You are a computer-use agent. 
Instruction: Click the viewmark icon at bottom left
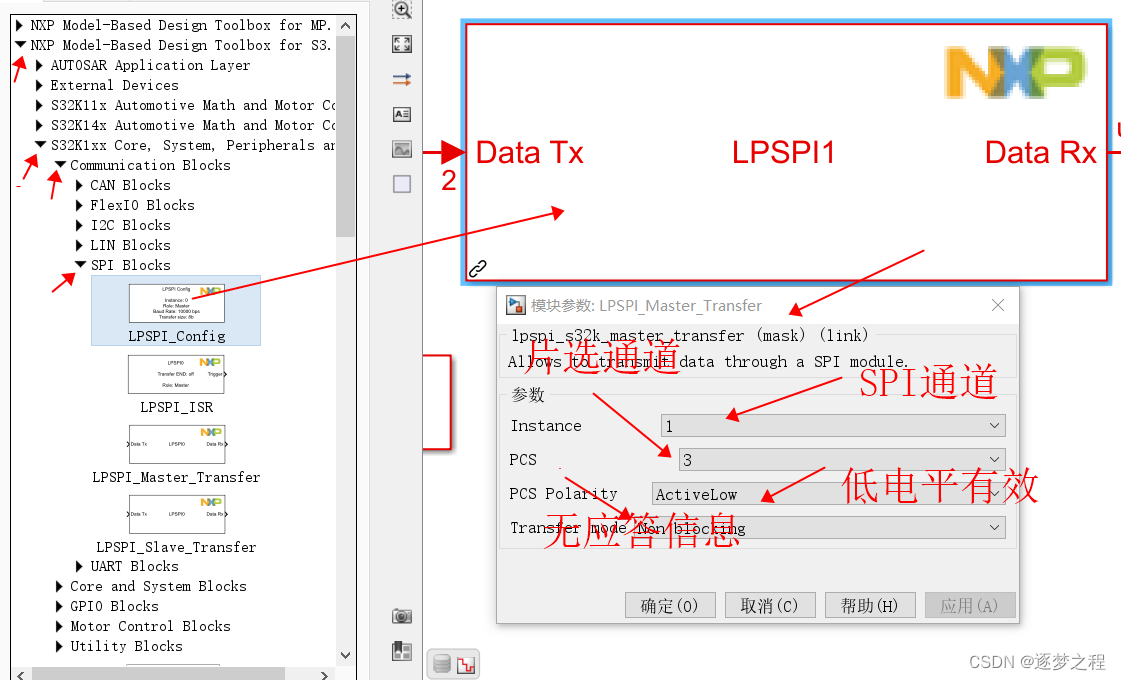[401, 651]
